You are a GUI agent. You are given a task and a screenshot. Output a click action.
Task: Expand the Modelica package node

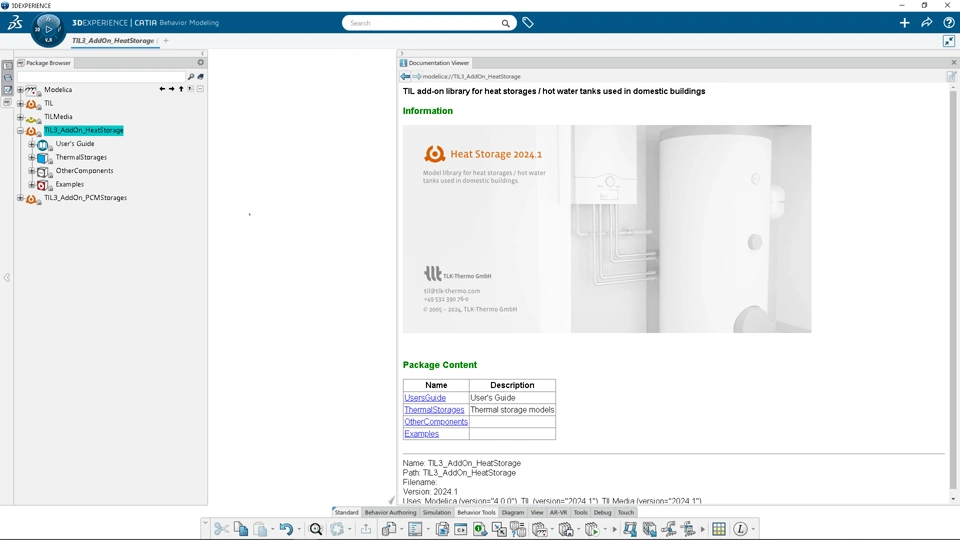[x=20, y=90]
